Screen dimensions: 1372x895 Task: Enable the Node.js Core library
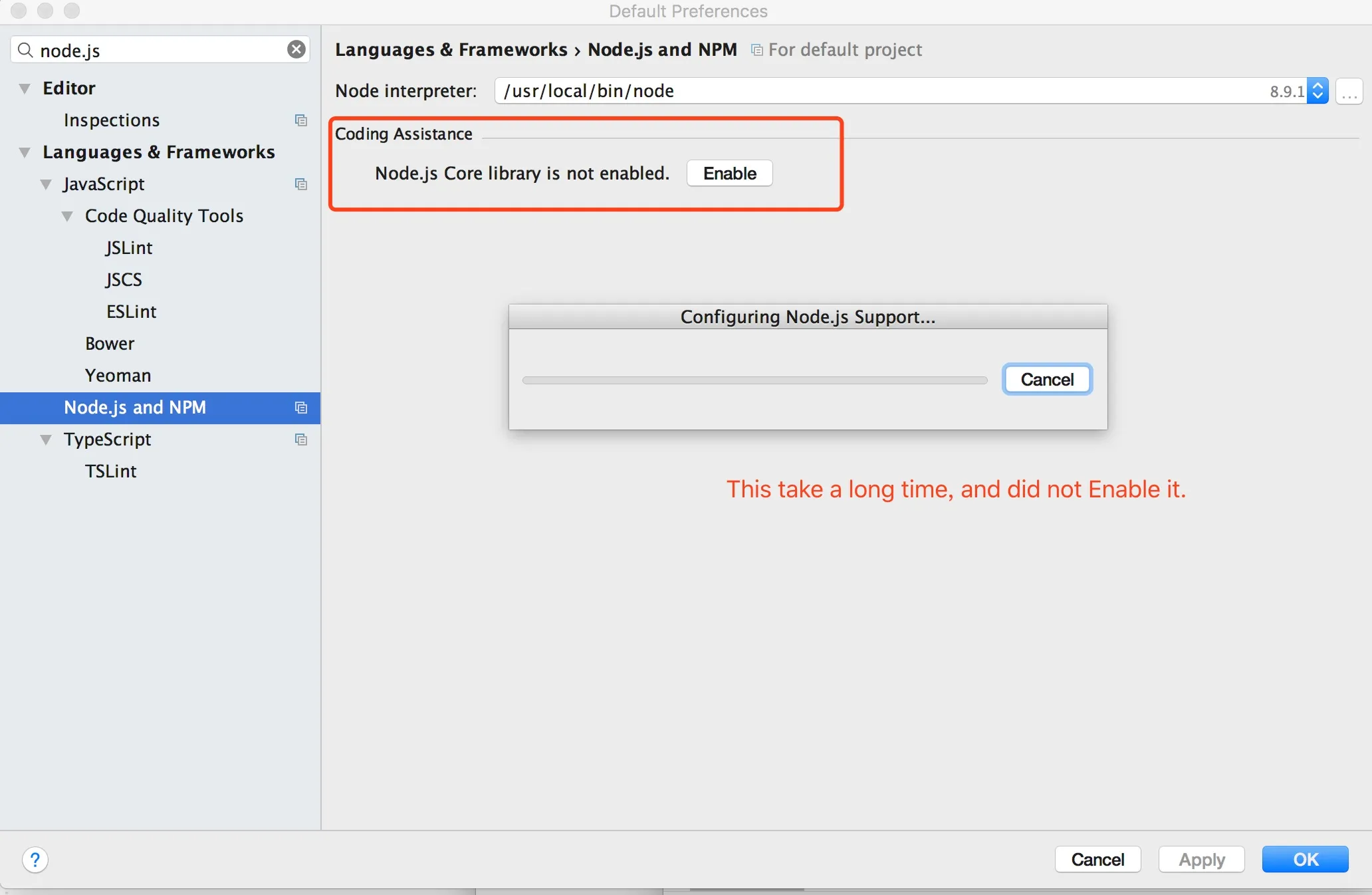click(x=729, y=174)
